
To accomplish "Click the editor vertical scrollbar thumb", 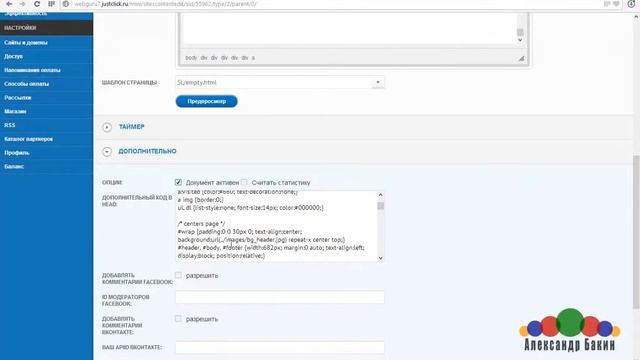I will [x=520, y=32].
